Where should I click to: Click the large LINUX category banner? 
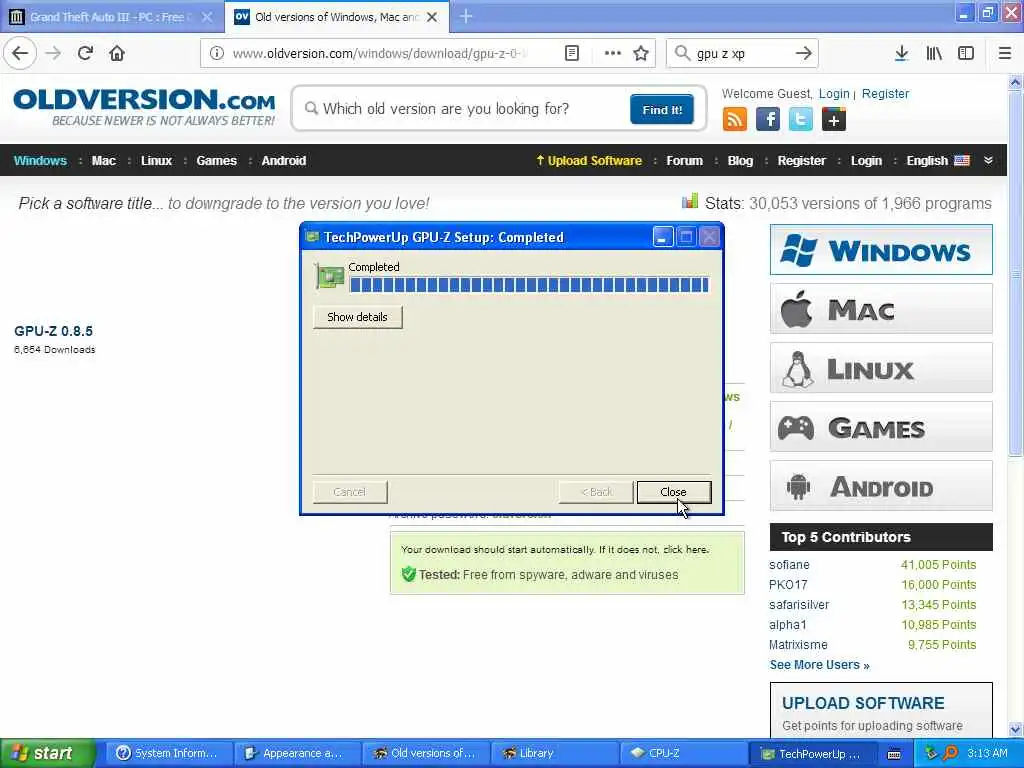881,368
